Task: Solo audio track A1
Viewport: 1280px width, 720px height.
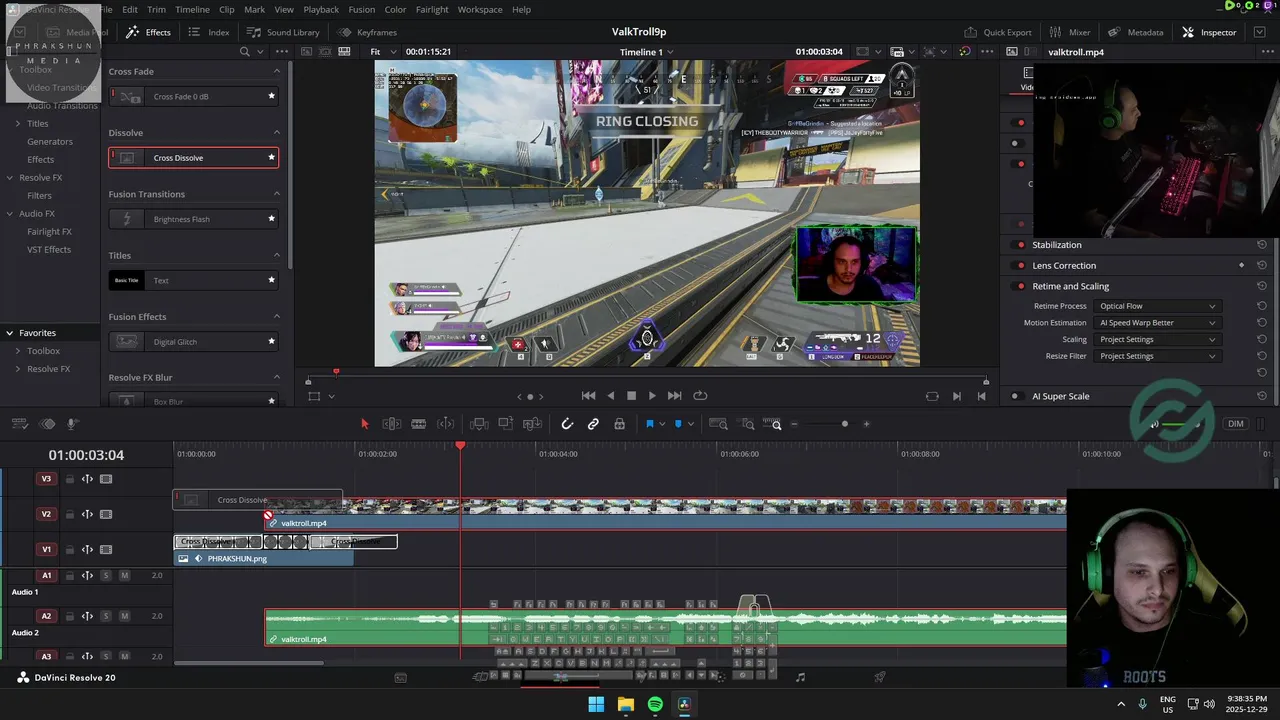Action: (x=105, y=575)
